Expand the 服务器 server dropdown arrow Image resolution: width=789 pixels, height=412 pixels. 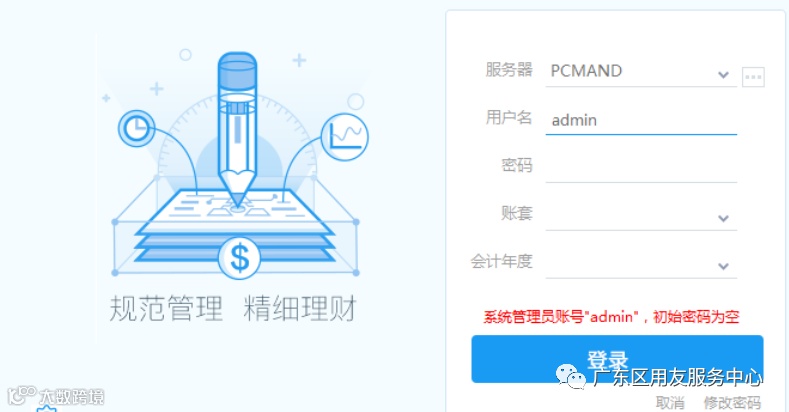click(723, 75)
